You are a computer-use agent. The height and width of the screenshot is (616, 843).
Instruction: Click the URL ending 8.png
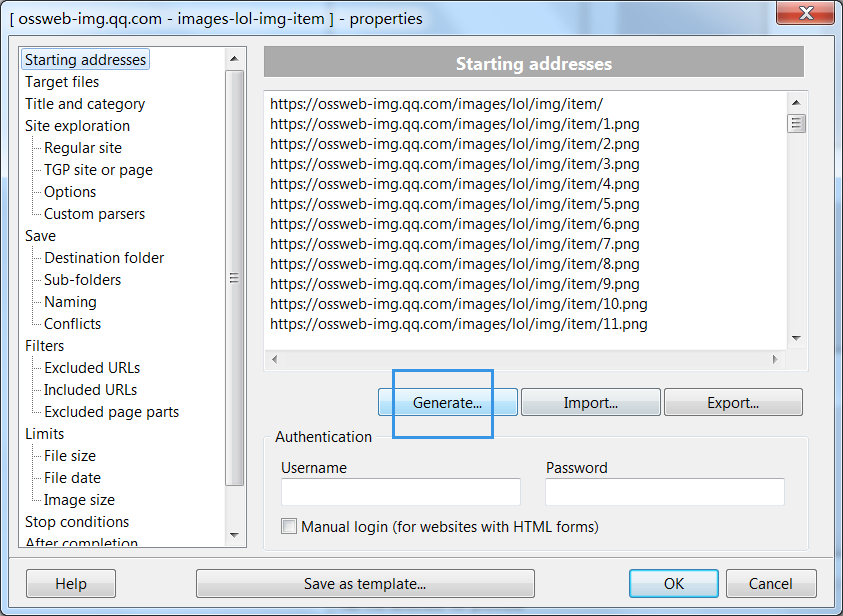coord(455,264)
